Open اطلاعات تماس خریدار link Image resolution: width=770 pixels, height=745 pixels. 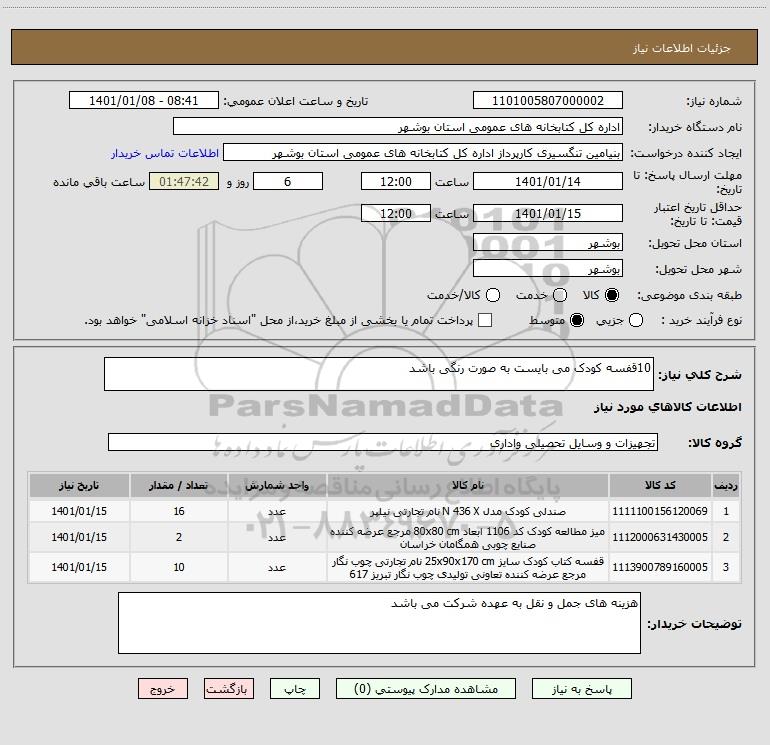[165, 153]
